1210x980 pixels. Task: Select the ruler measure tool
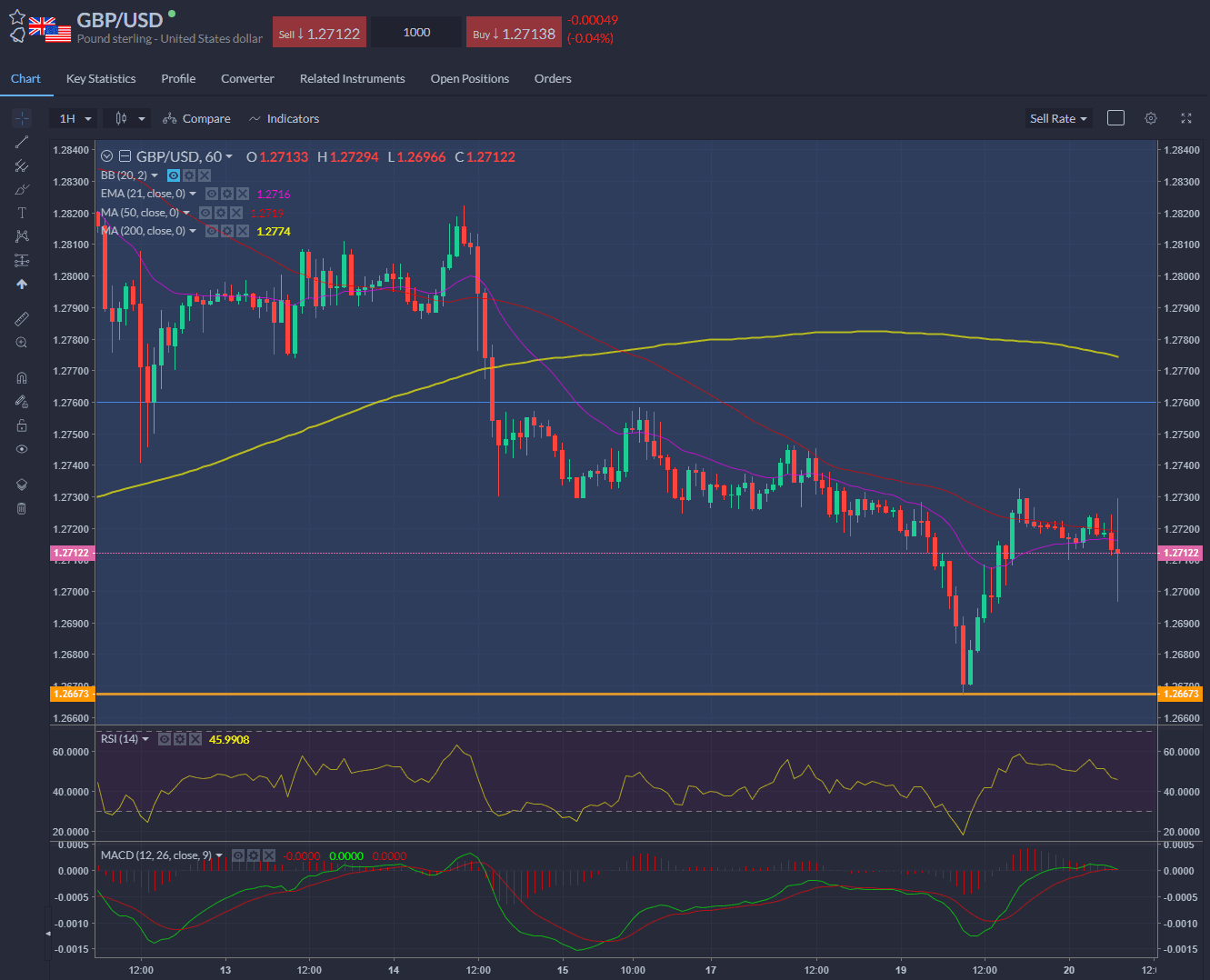click(x=22, y=319)
